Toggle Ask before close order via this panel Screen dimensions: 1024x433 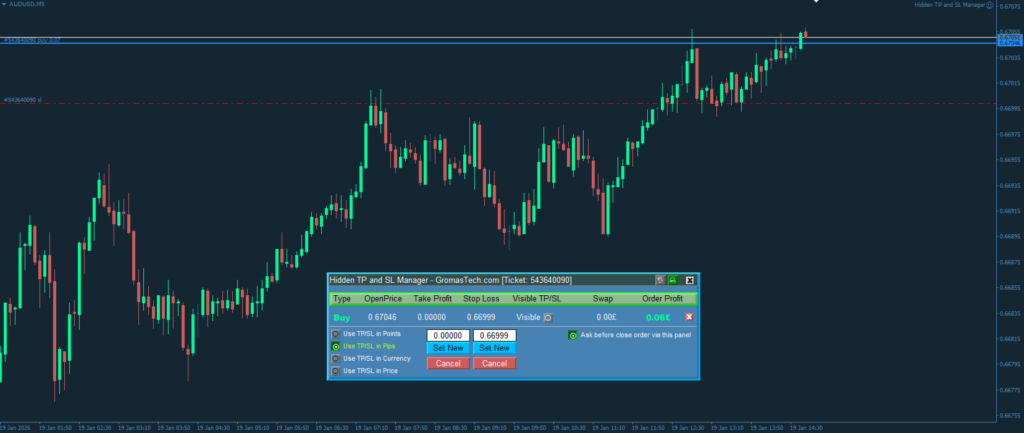pos(573,335)
